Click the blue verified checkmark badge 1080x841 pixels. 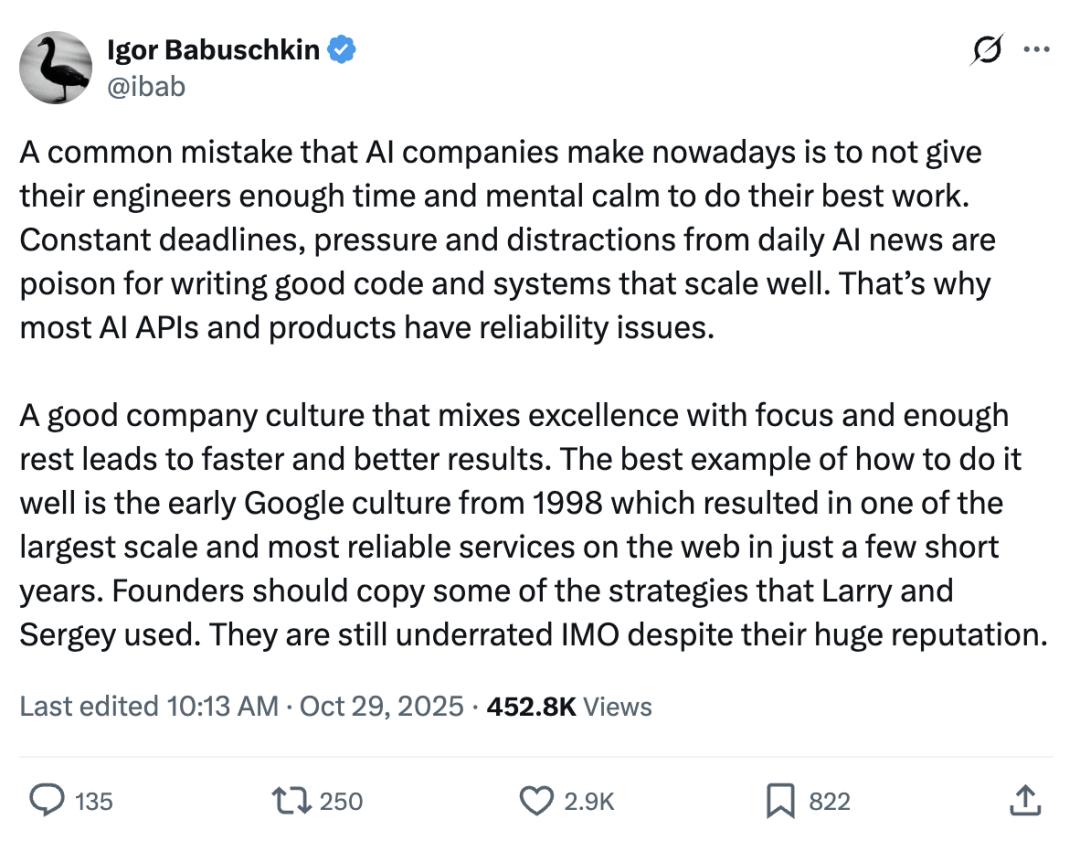click(342, 50)
